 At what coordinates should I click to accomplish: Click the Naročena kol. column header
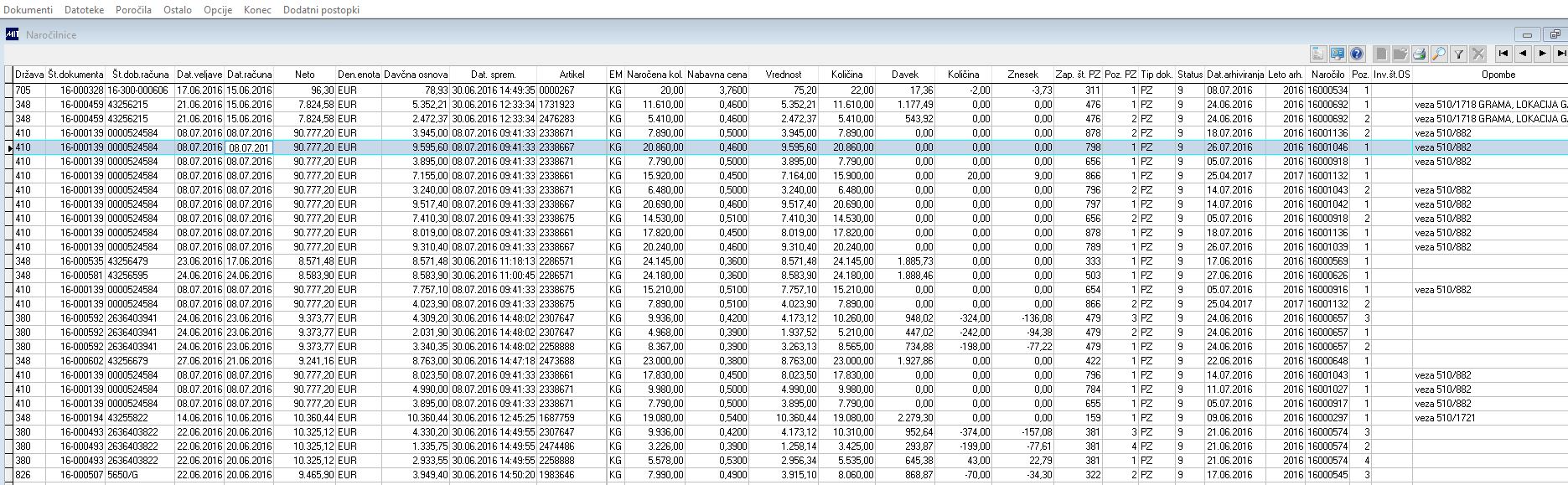[x=655, y=75]
